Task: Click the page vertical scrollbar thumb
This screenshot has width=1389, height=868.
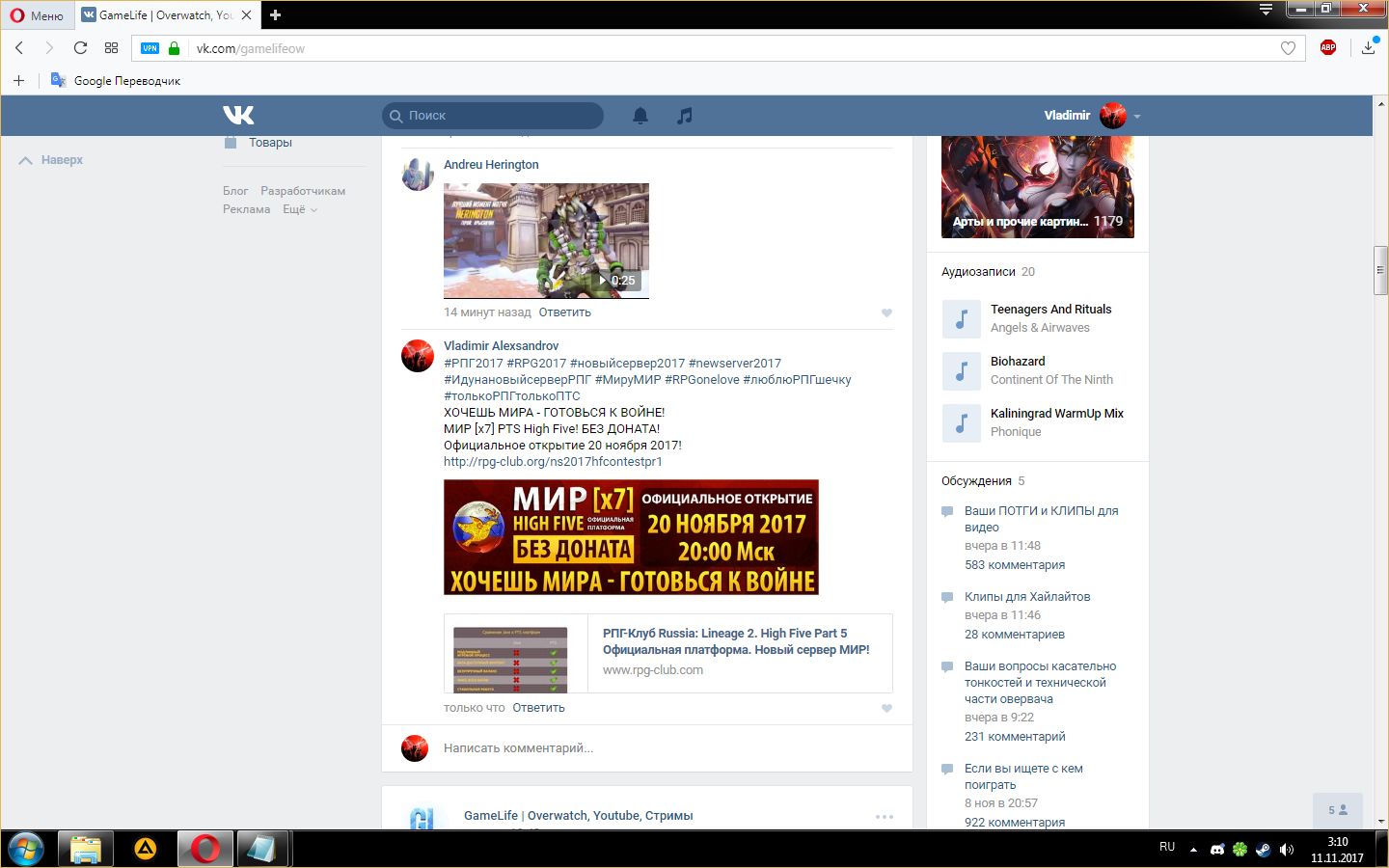Action: [1381, 272]
